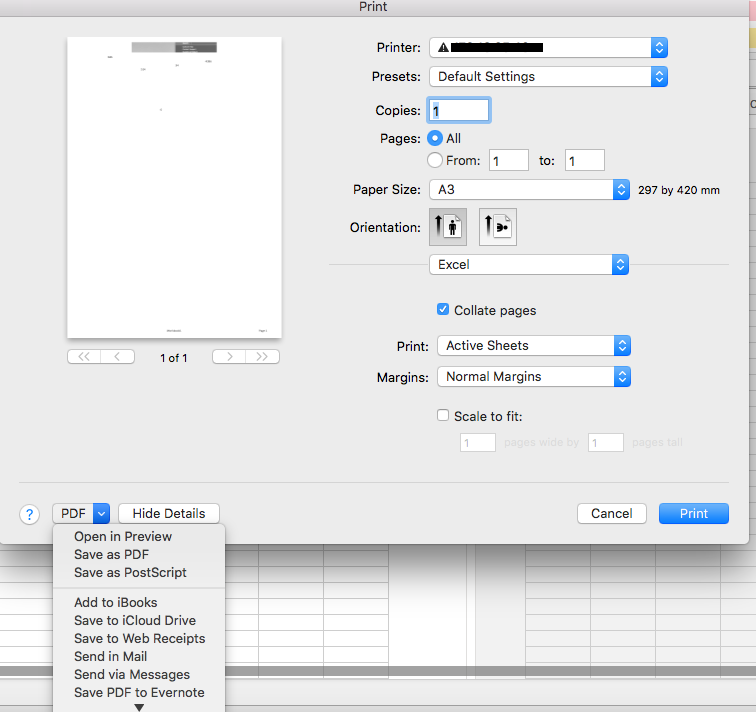Image resolution: width=756 pixels, height=712 pixels.
Task: Open the Excel options section dropdown
Action: pyautogui.click(x=528, y=265)
